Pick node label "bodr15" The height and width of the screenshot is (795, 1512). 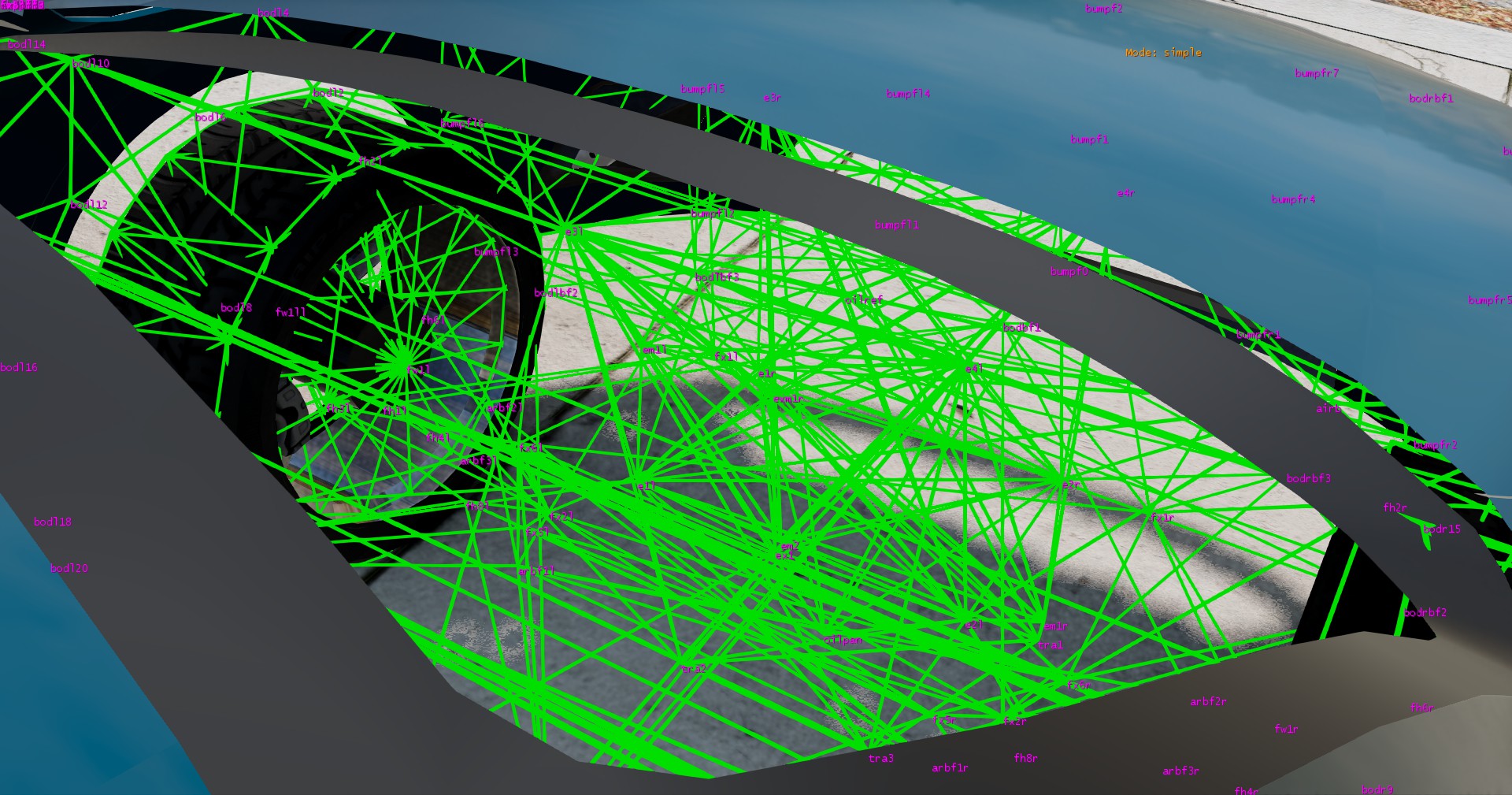1442,529
